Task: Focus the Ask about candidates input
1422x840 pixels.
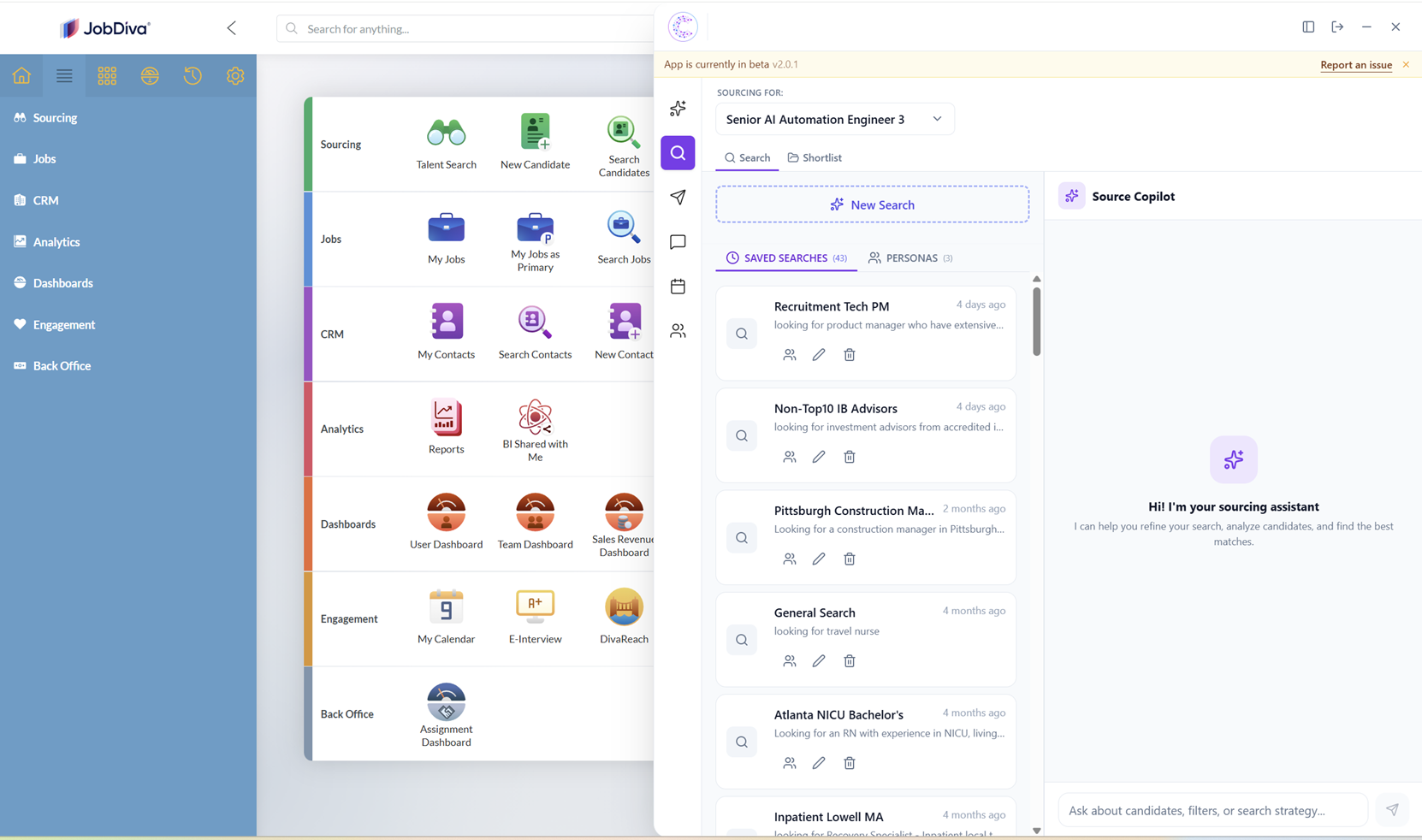Action: 1213,810
